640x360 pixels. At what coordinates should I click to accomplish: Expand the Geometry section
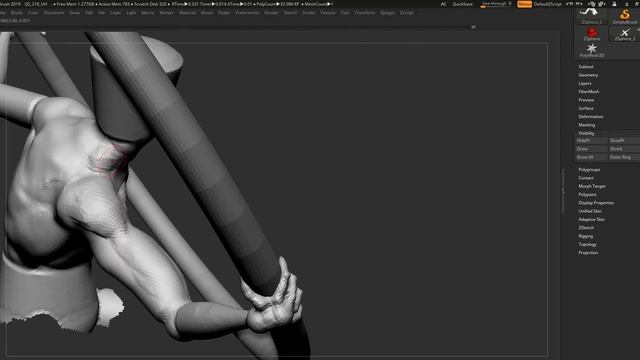click(x=588, y=75)
